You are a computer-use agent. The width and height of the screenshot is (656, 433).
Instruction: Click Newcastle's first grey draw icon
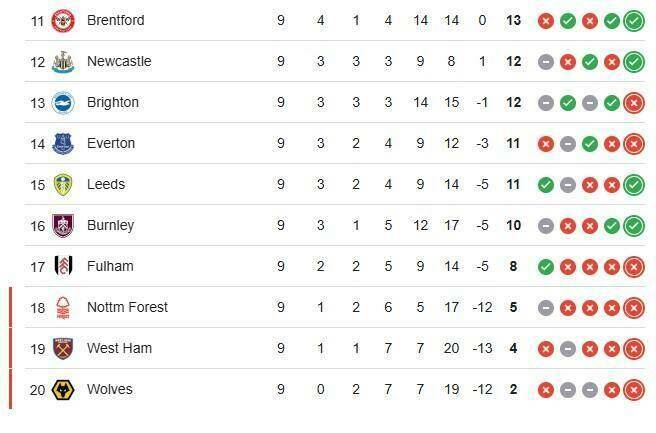point(546,61)
